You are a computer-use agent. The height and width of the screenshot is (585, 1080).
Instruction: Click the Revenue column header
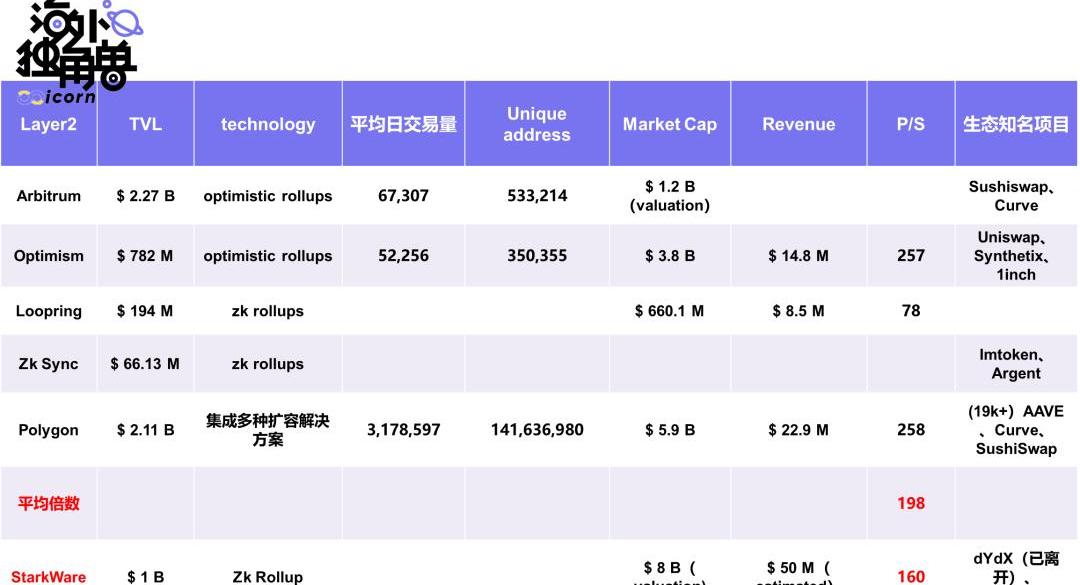coord(798,124)
